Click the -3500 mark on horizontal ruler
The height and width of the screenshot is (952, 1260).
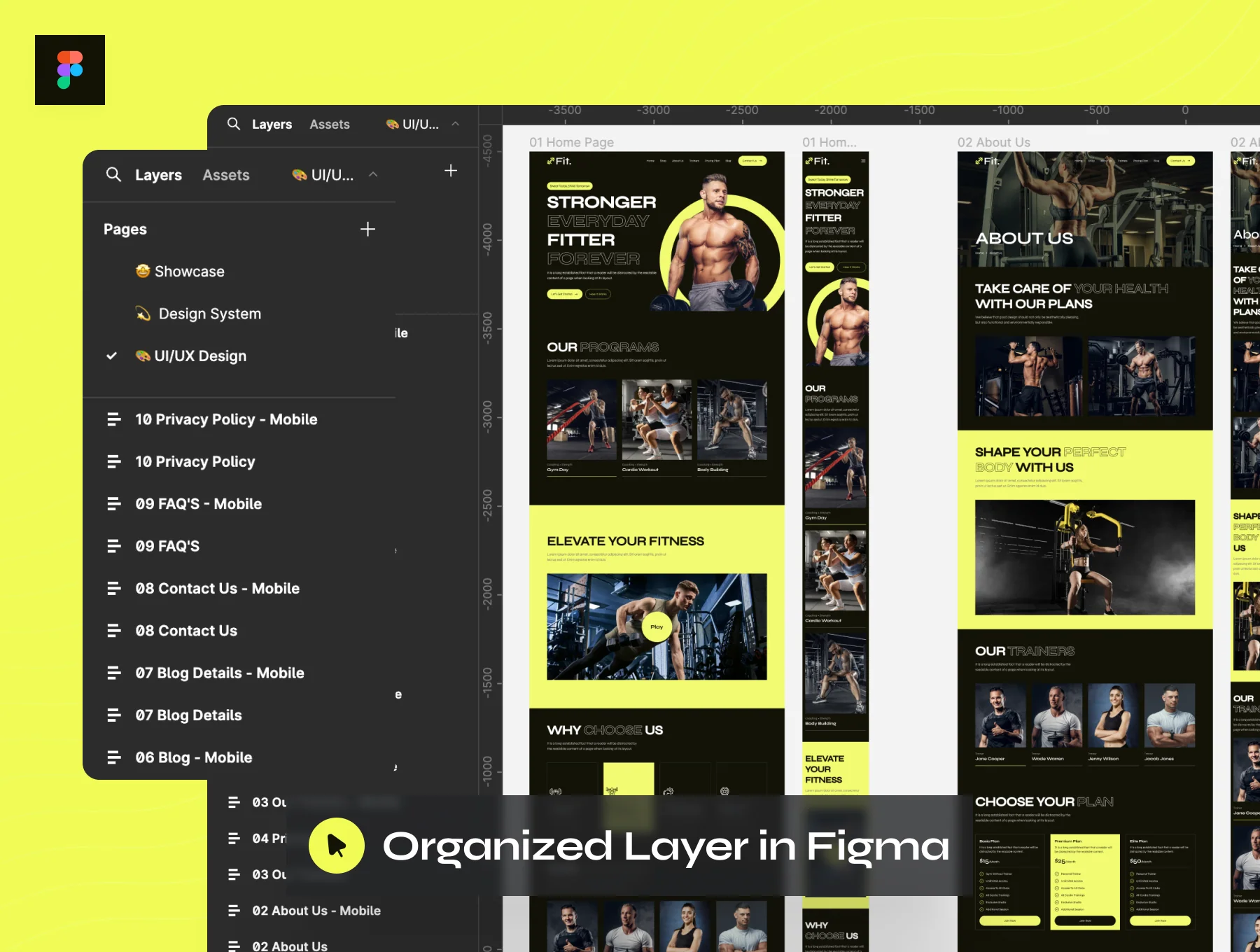coord(564,111)
